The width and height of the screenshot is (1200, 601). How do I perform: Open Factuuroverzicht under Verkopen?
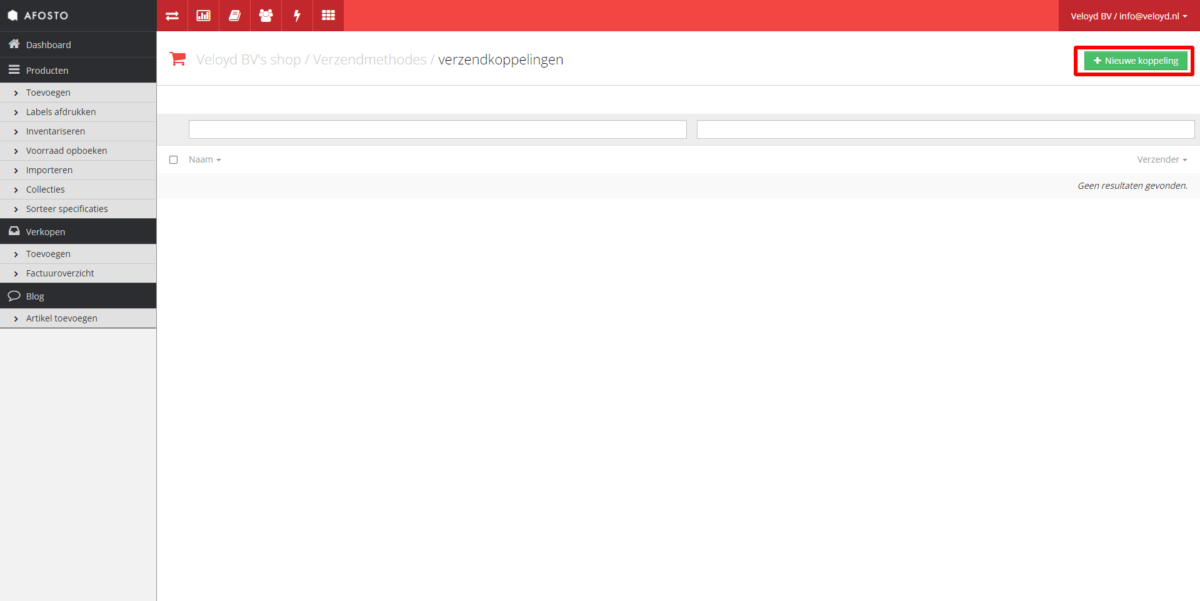coord(59,273)
